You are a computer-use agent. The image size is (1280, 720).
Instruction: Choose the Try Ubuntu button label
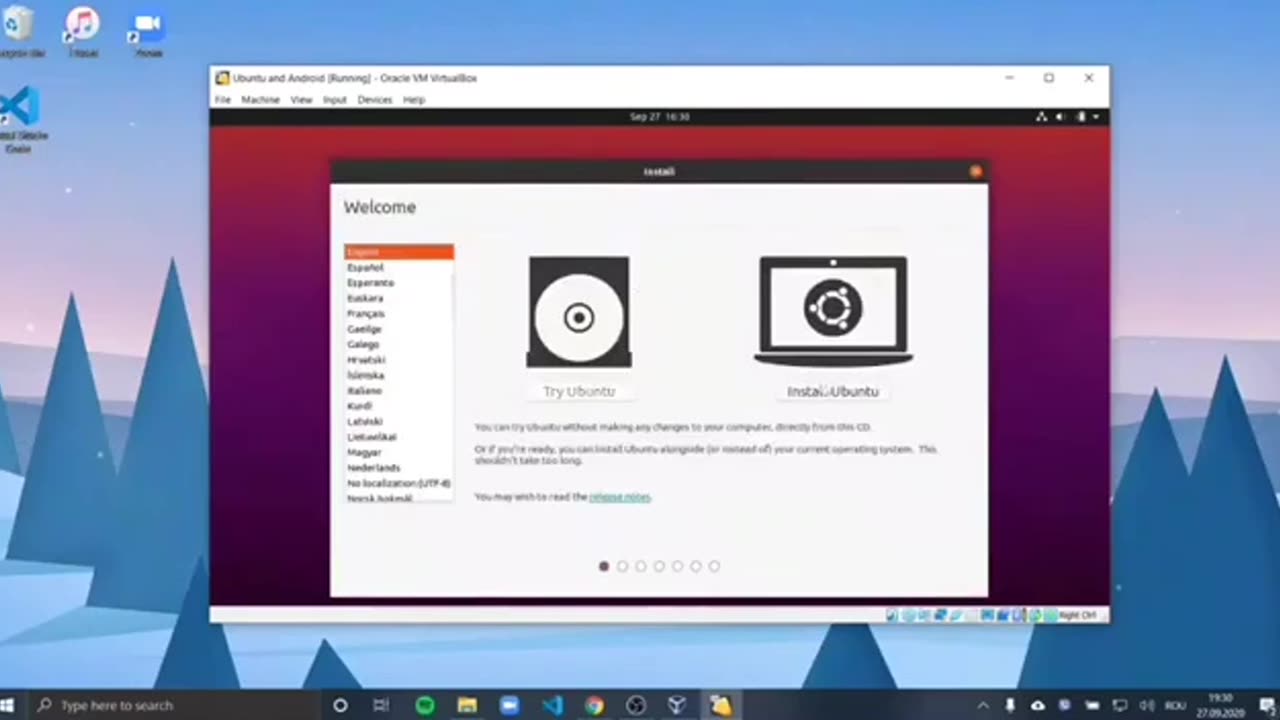pyautogui.click(x=579, y=391)
